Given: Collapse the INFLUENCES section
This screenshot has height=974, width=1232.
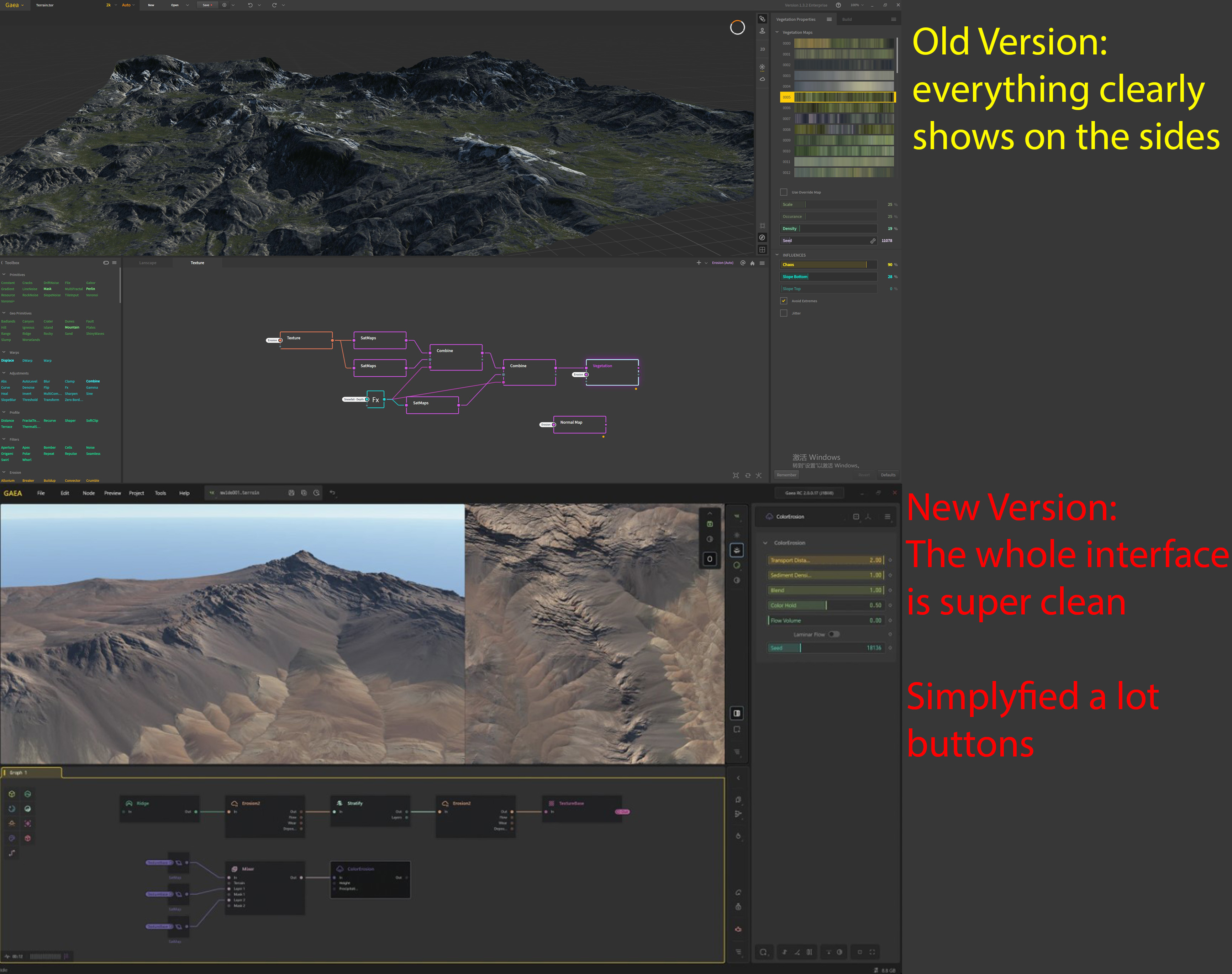Looking at the screenshot, I should (x=776, y=255).
